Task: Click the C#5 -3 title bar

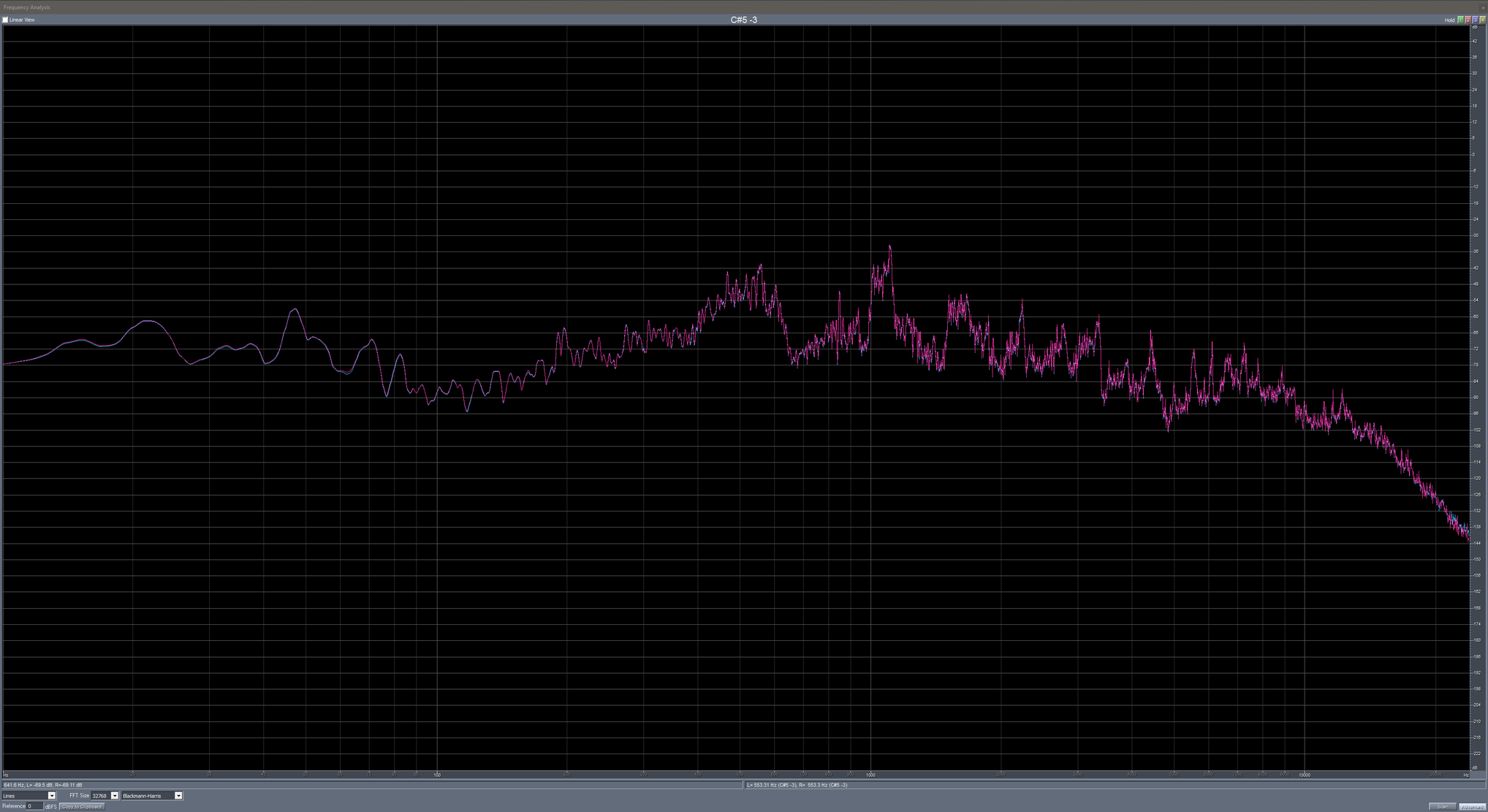Action: (x=744, y=20)
